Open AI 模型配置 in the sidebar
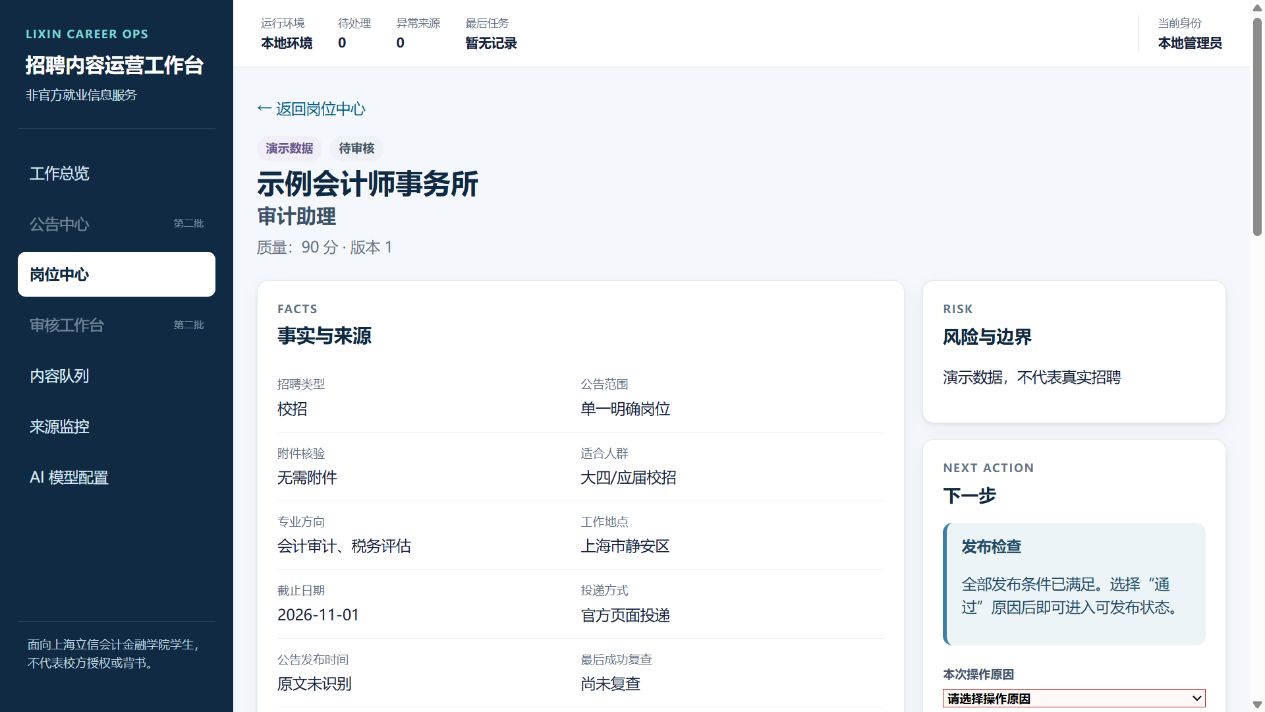The height and width of the screenshot is (712, 1265). point(116,477)
